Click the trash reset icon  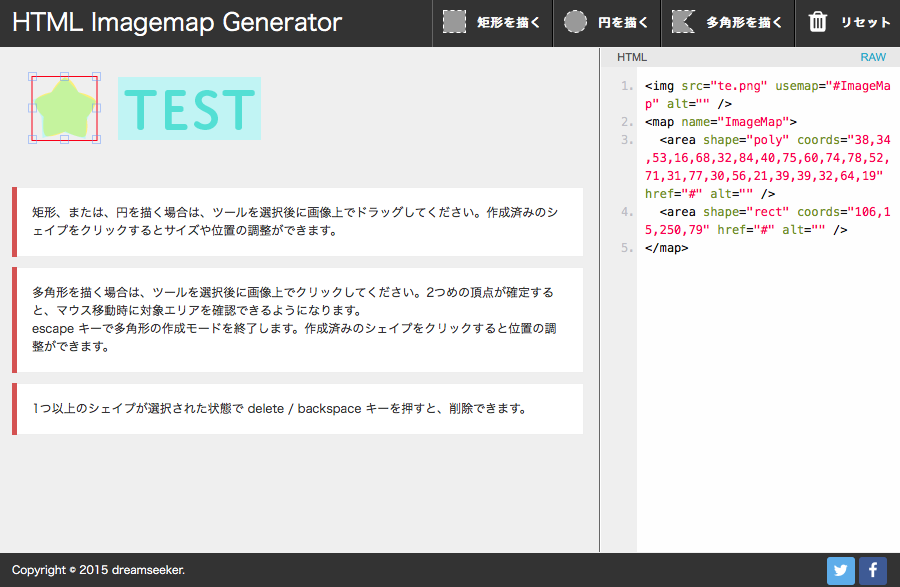tap(817, 22)
